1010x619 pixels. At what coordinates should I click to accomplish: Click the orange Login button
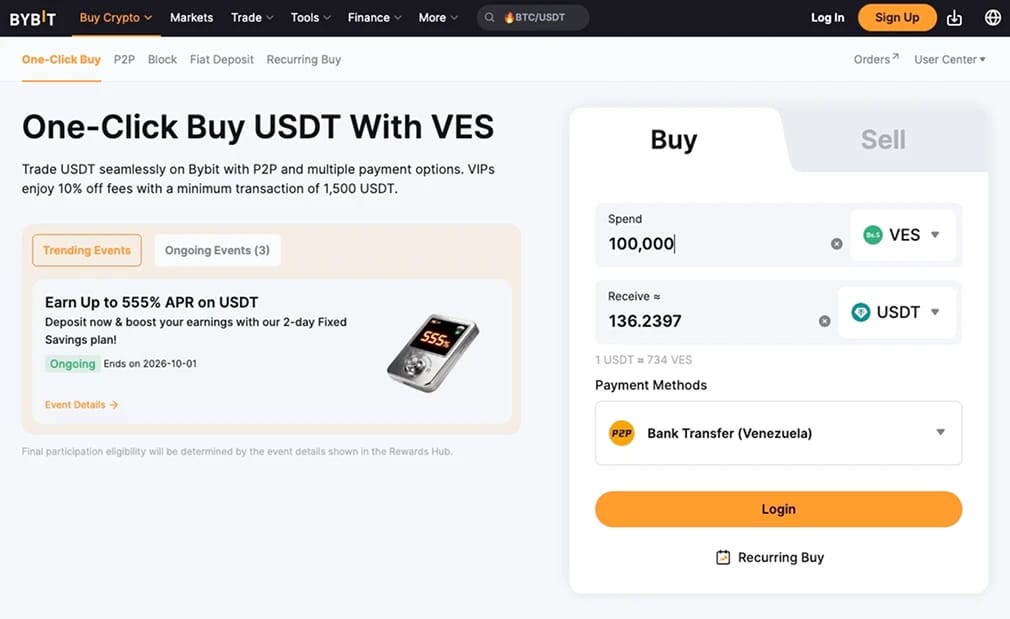click(x=778, y=509)
